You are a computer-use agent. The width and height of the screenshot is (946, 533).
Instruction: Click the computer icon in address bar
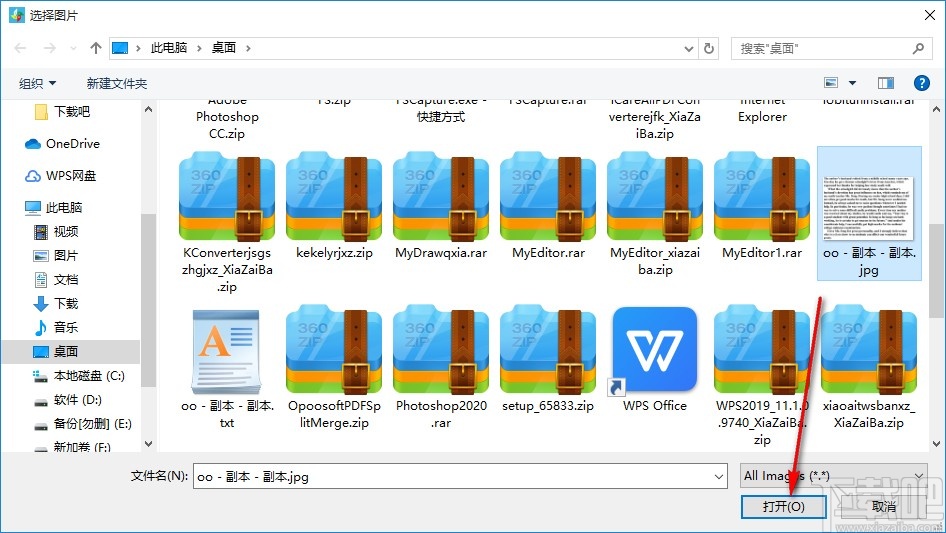click(x=120, y=48)
